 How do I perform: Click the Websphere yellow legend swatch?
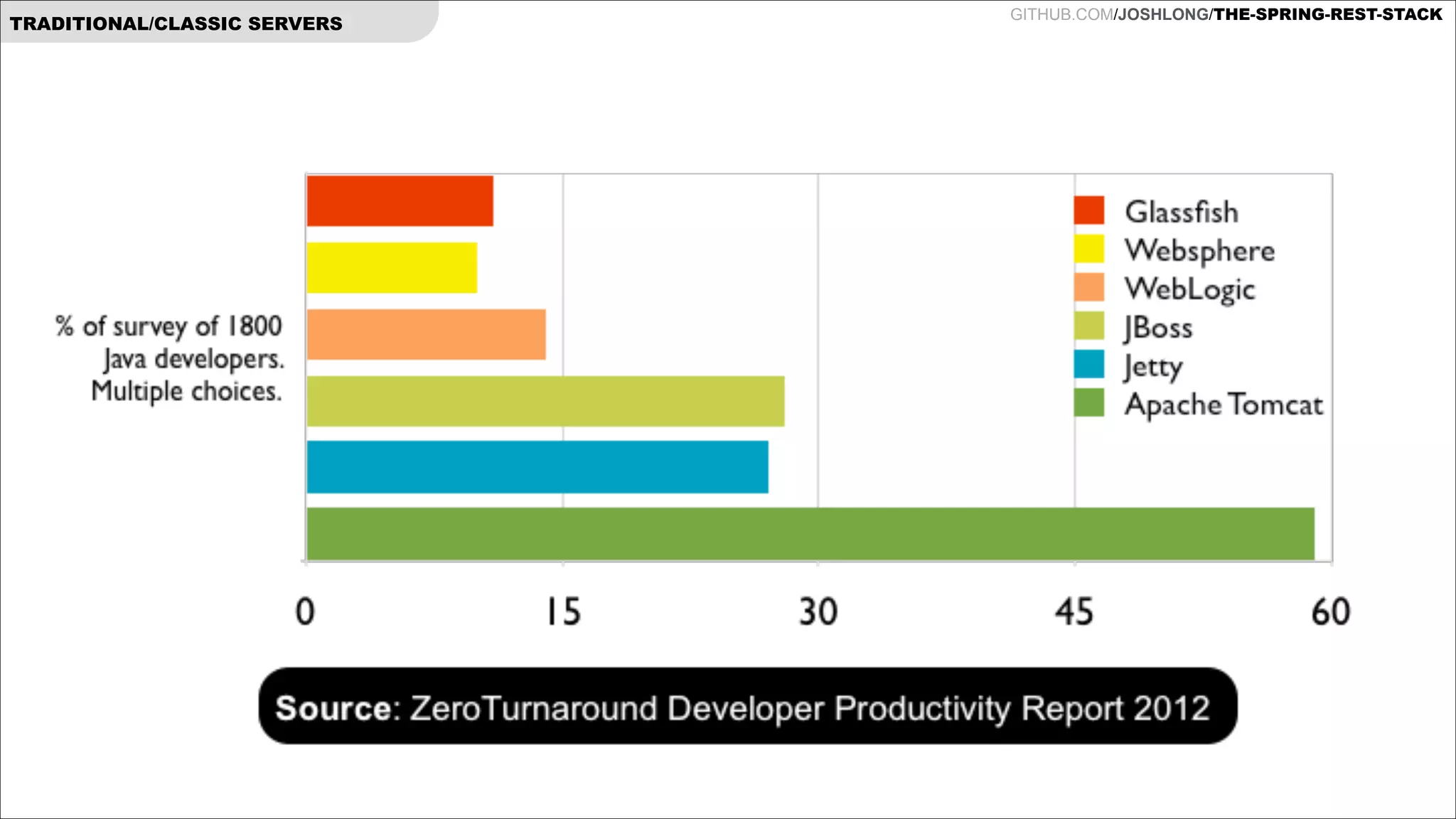(x=1088, y=249)
